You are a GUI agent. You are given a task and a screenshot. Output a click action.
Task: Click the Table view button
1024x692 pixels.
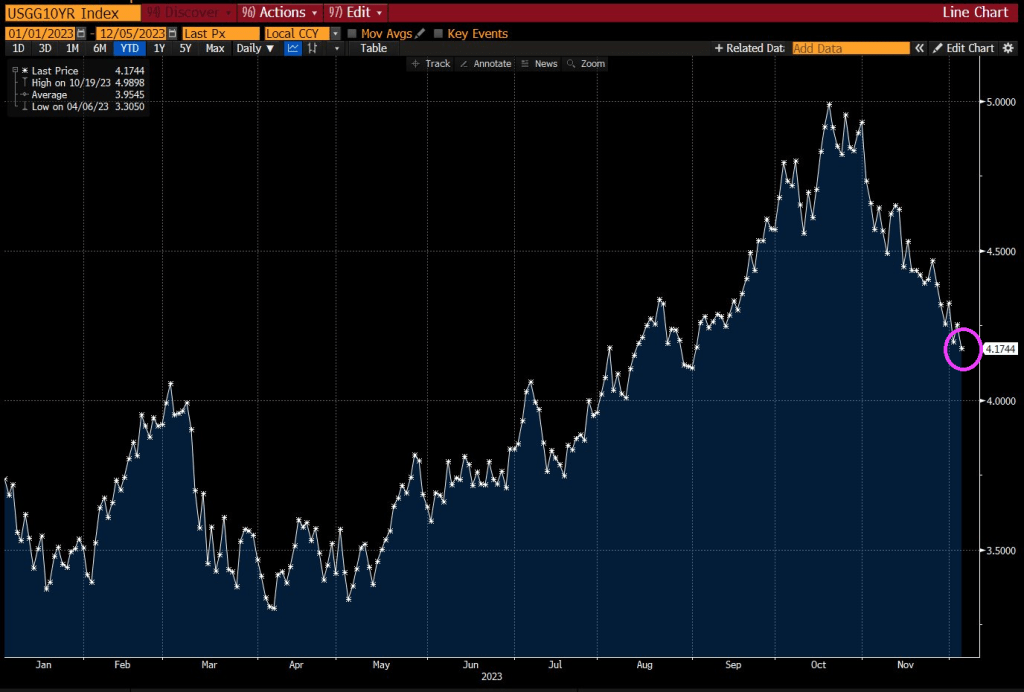(x=373, y=48)
